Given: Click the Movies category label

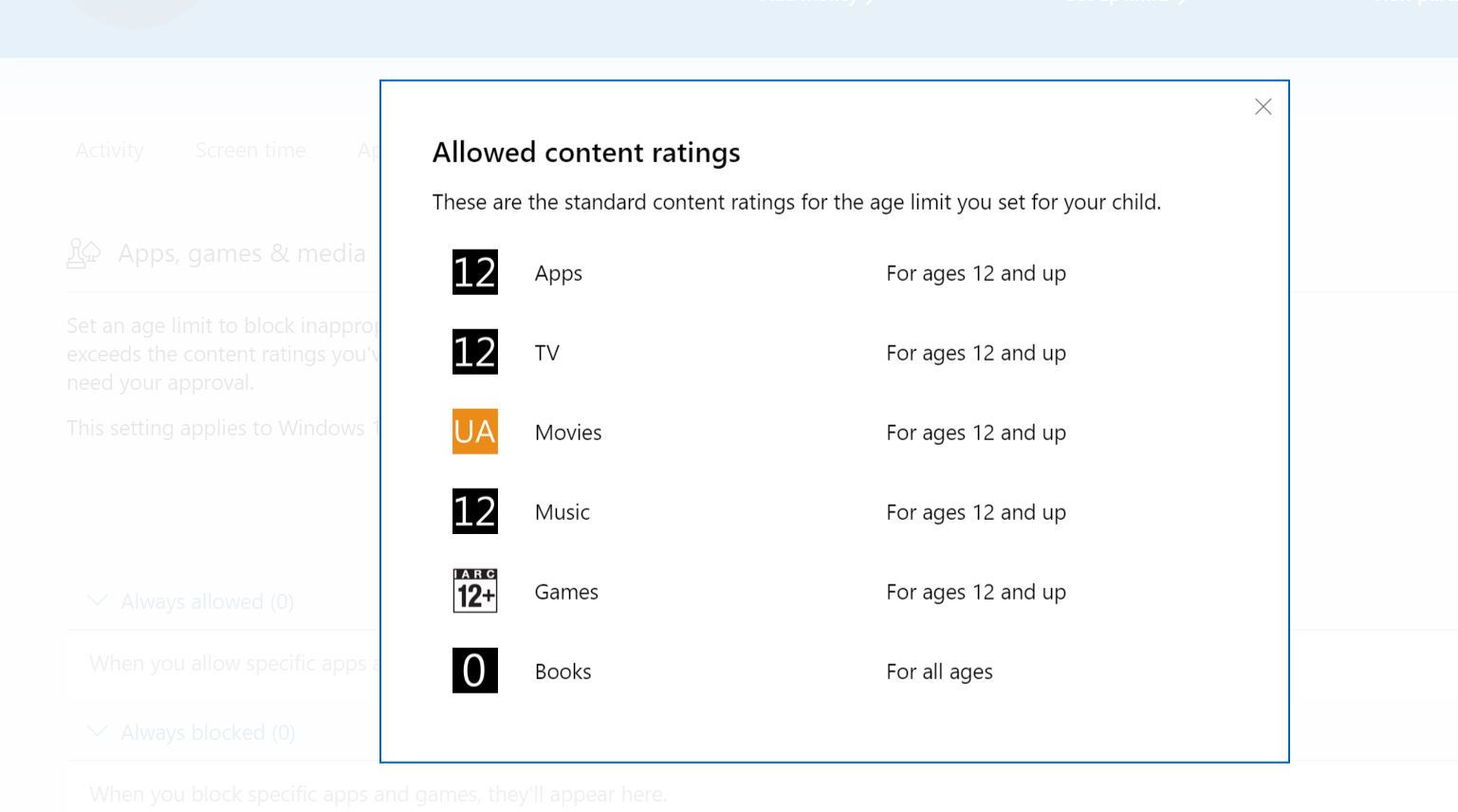Looking at the screenshot, I should (568, 433).
